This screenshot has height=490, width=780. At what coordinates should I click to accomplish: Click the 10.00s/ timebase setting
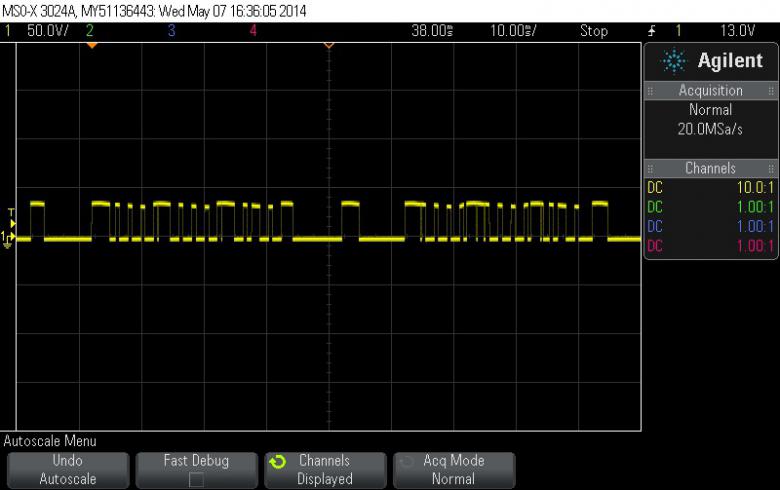[513, 31]
